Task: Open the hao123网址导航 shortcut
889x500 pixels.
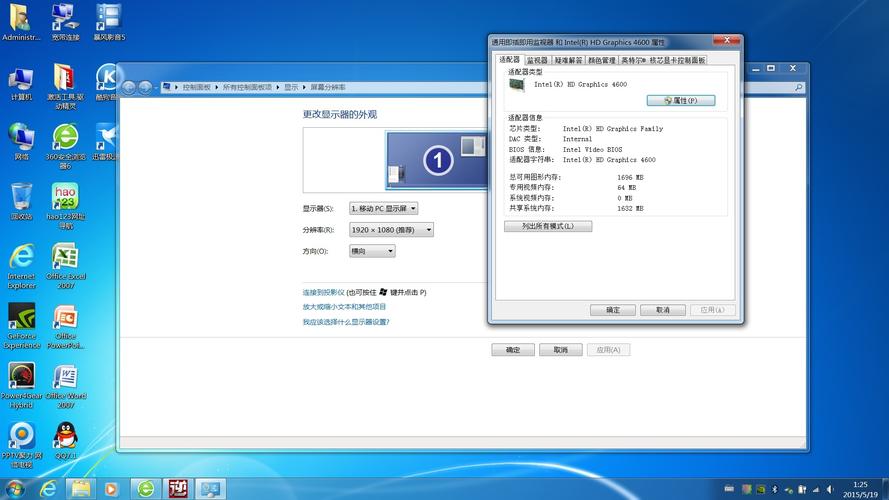Action: (x=65, y=206)
